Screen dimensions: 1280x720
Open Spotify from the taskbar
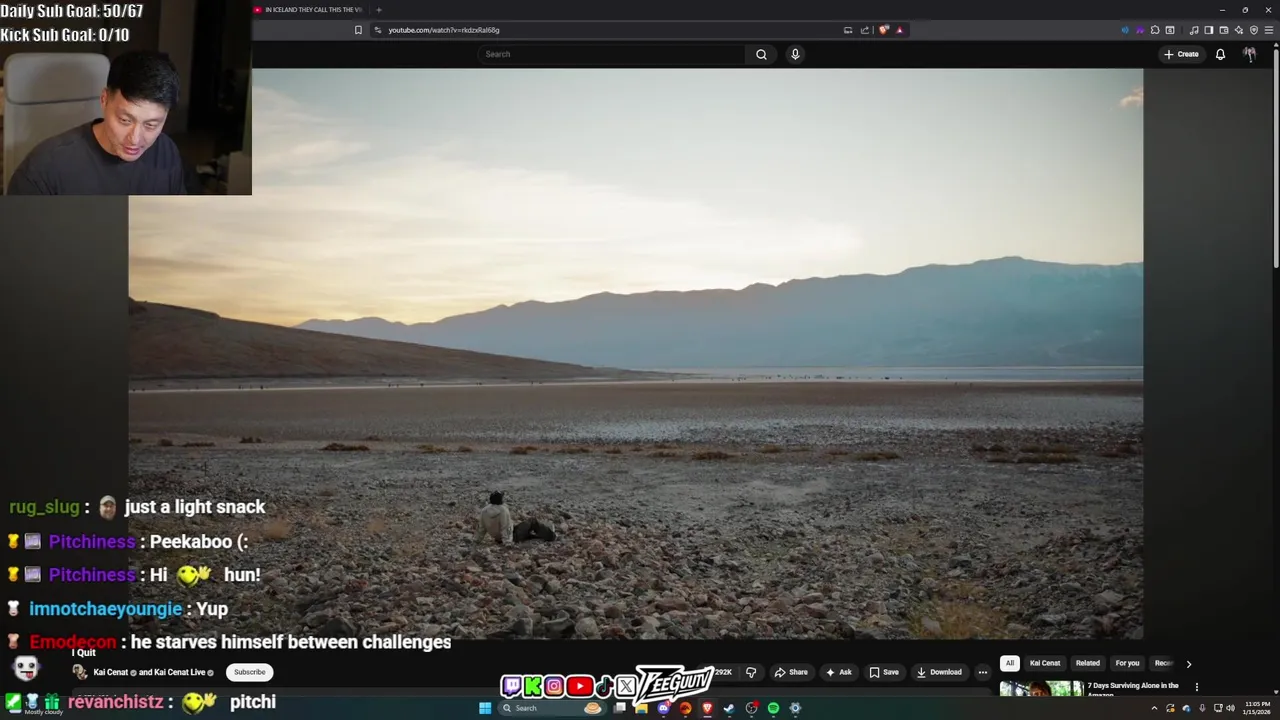[x=773, y=708]
